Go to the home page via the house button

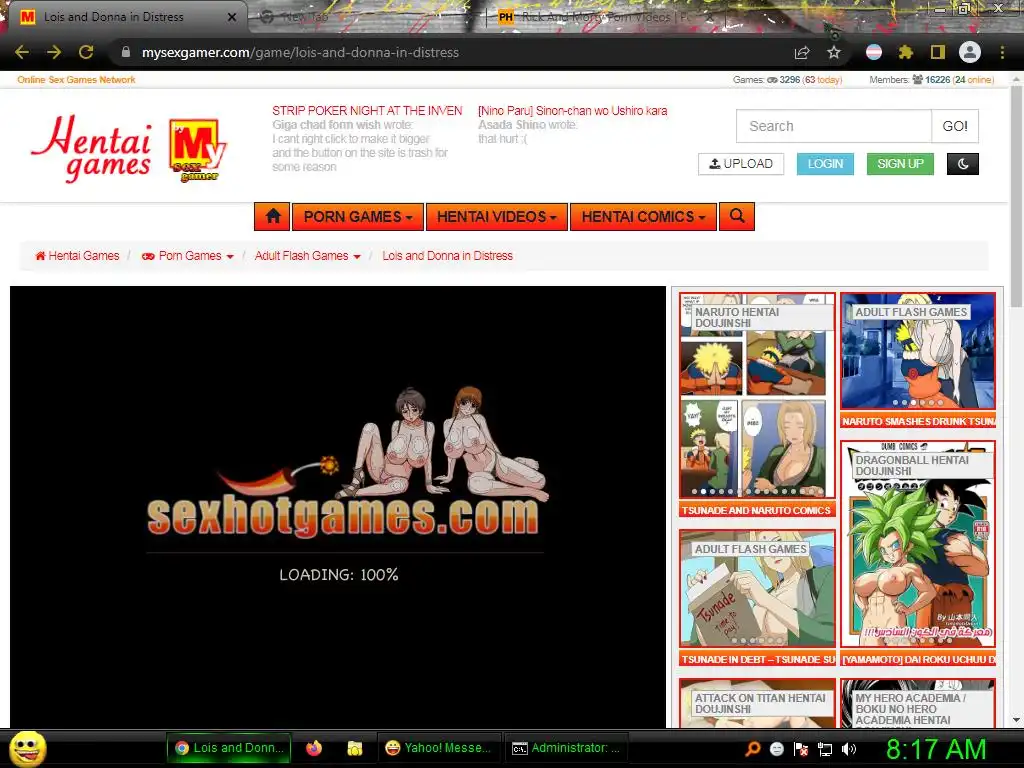(x=272, y=216)
